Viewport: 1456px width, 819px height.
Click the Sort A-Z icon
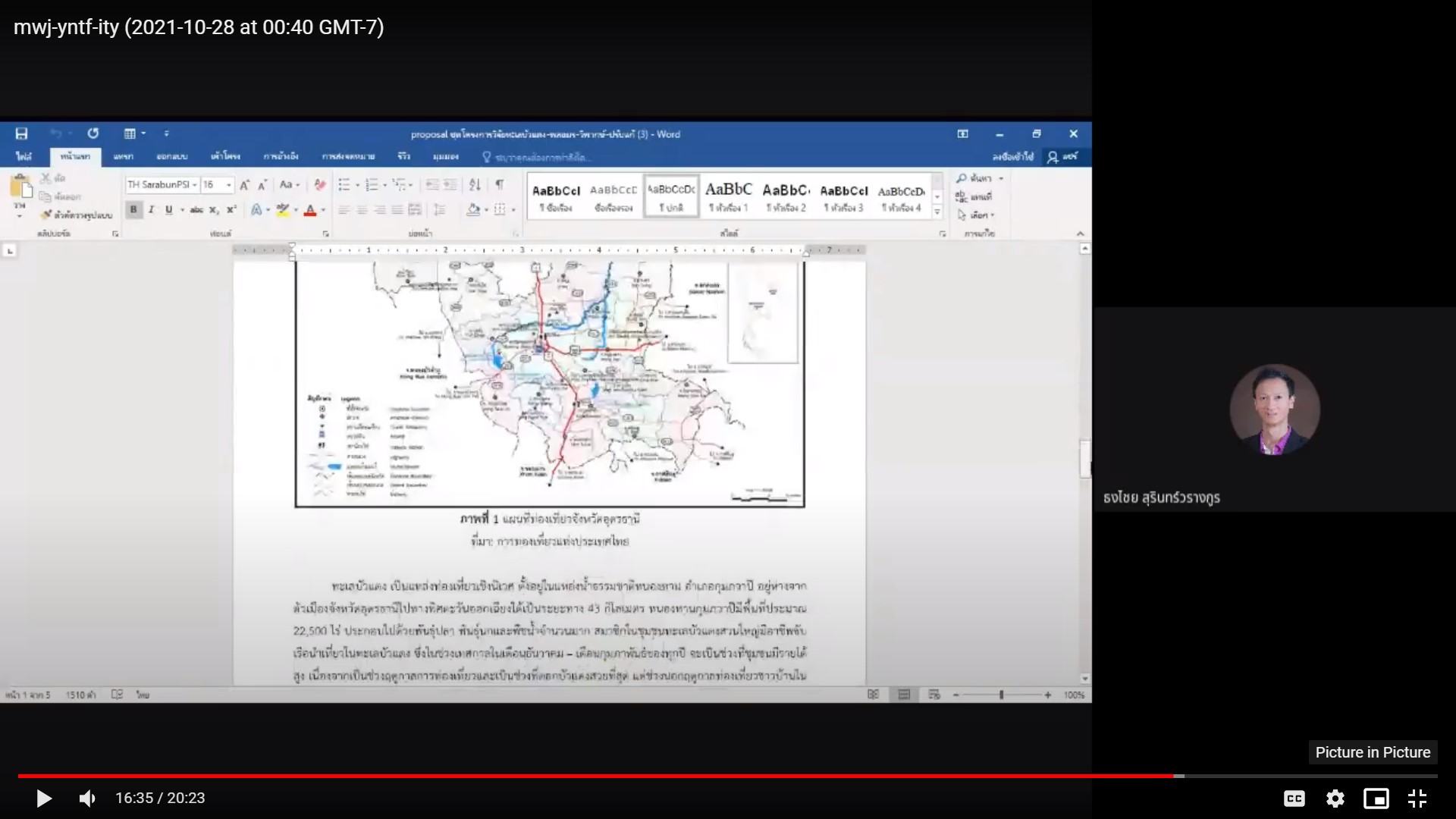(x=475, y=184)
